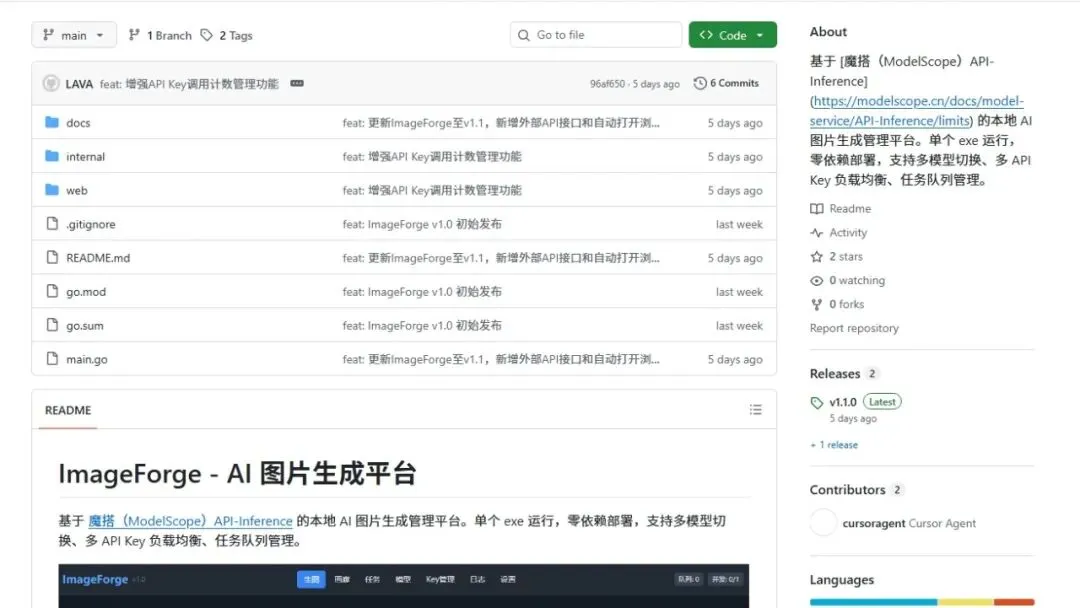This screenshot has width=1080, height=608.
Task: Jump to Readme from About sidebar
Action: (840, 209)
